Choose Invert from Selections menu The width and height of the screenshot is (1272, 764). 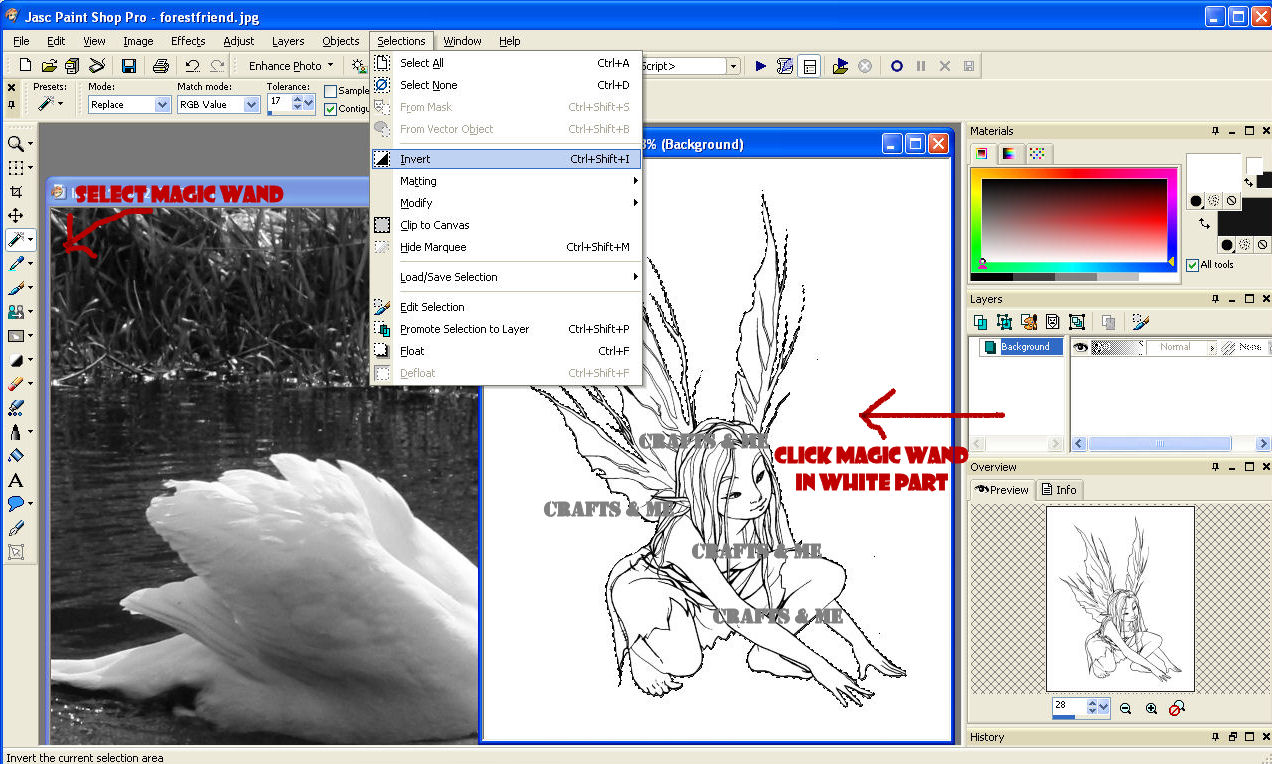tap(506, 159)
